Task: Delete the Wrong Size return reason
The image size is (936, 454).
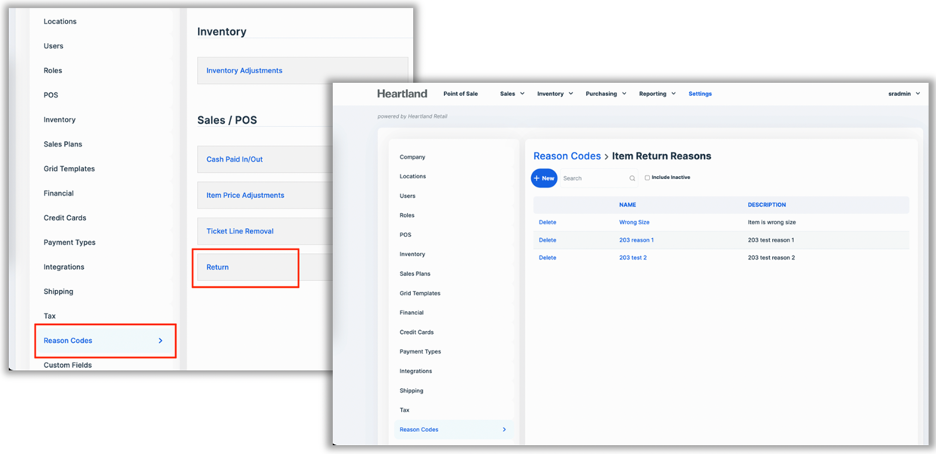Action: coord(547,222)
